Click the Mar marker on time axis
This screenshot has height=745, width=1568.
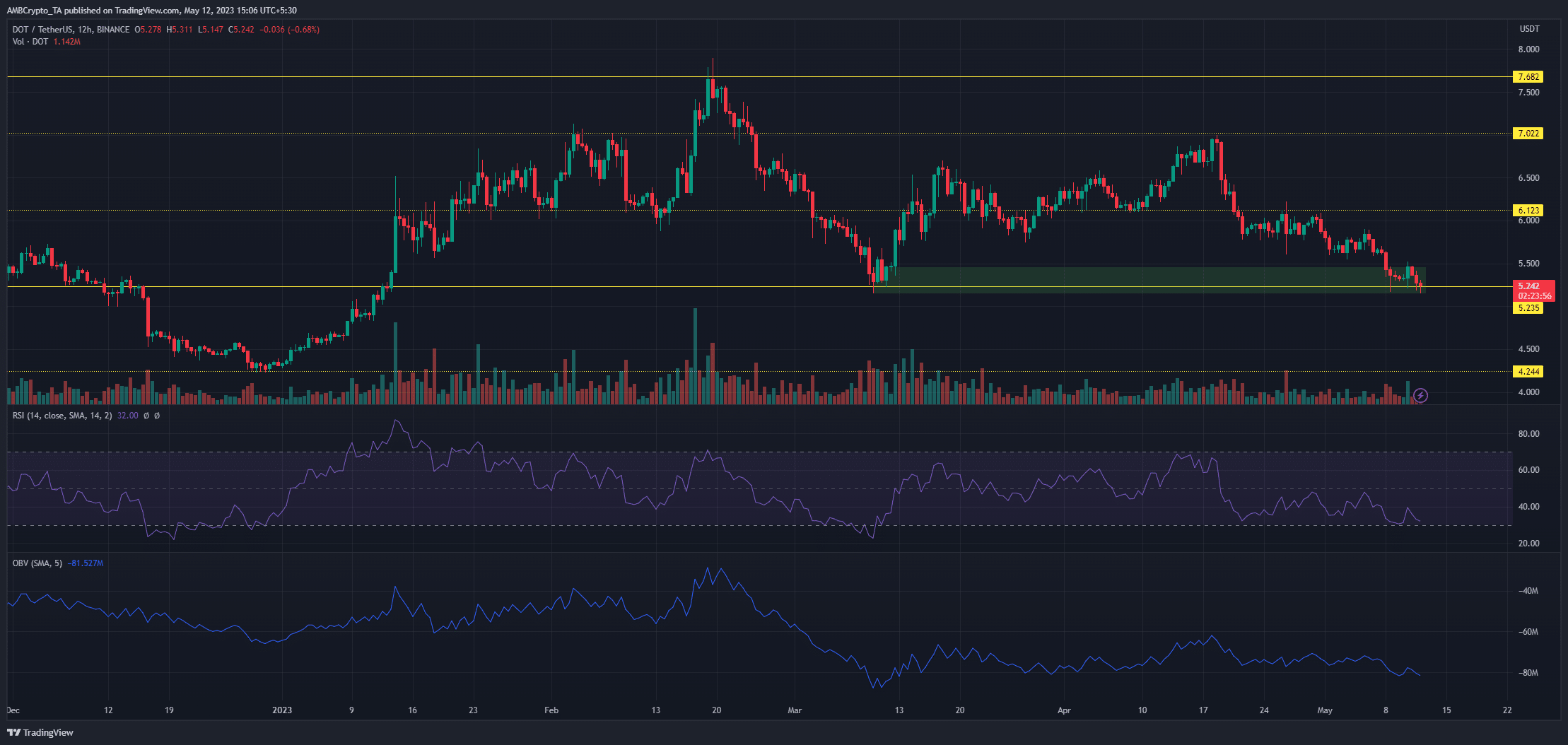(795, 710)
